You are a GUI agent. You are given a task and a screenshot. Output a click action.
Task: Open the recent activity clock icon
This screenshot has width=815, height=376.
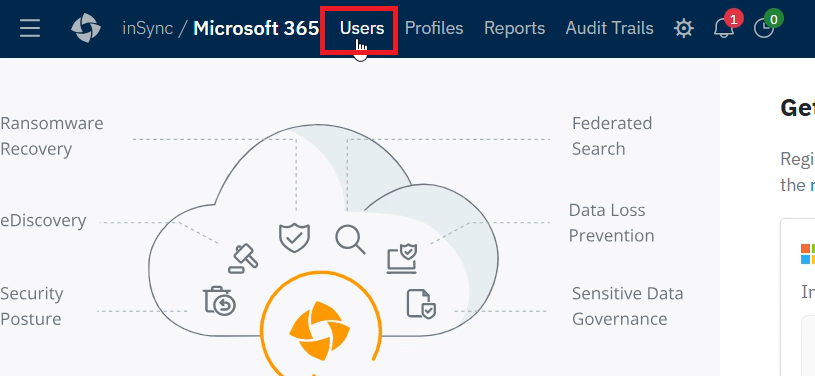tap(764, 29)
